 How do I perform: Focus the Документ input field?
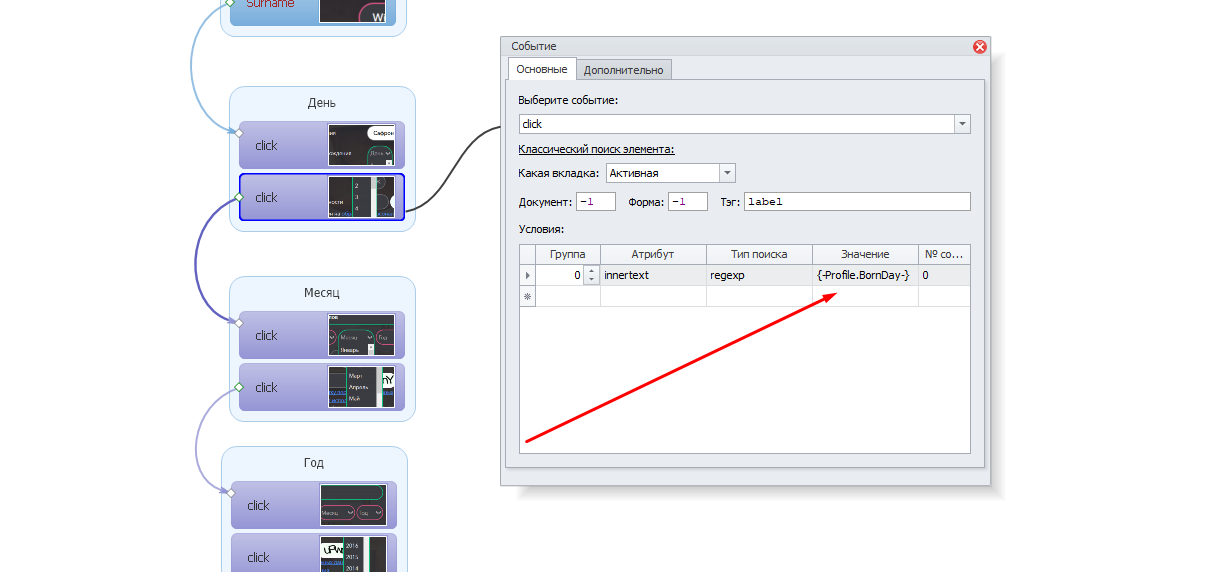tap(596, 201)
